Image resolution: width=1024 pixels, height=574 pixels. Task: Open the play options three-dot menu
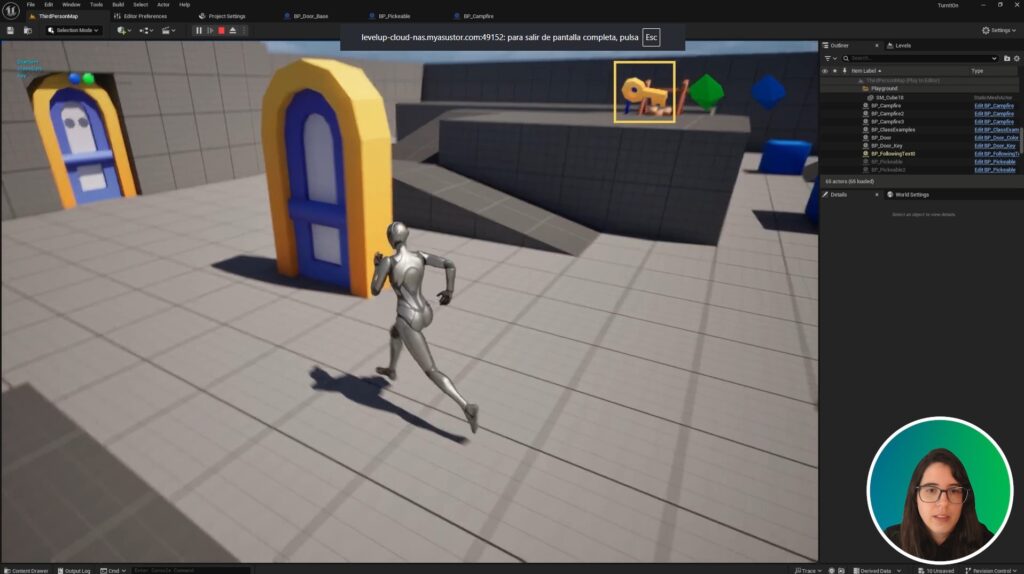[x=244, y=31]
